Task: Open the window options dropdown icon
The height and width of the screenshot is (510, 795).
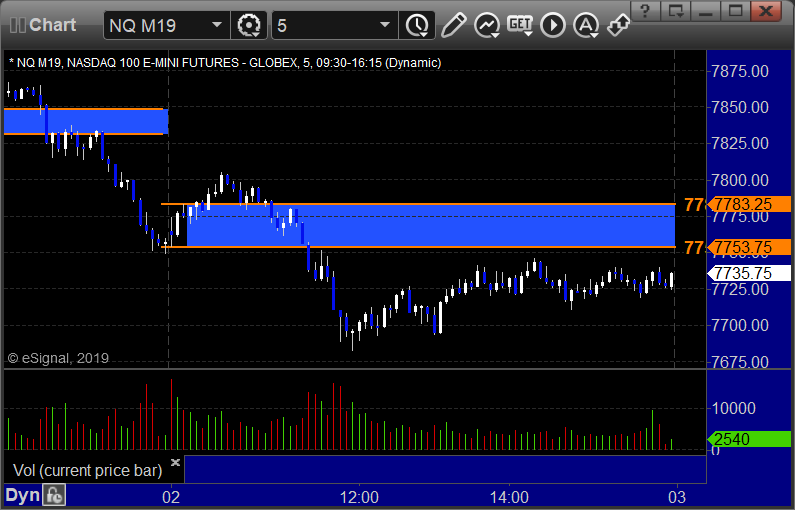Action: point(675,10)
